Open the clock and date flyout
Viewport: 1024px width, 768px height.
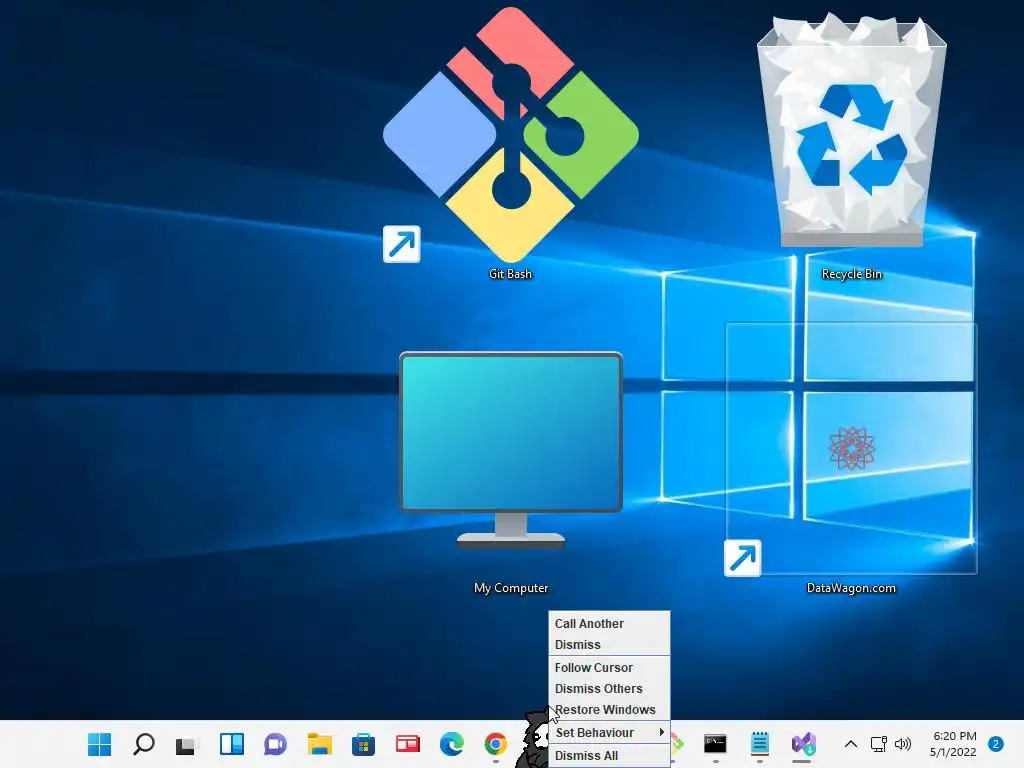953,744
